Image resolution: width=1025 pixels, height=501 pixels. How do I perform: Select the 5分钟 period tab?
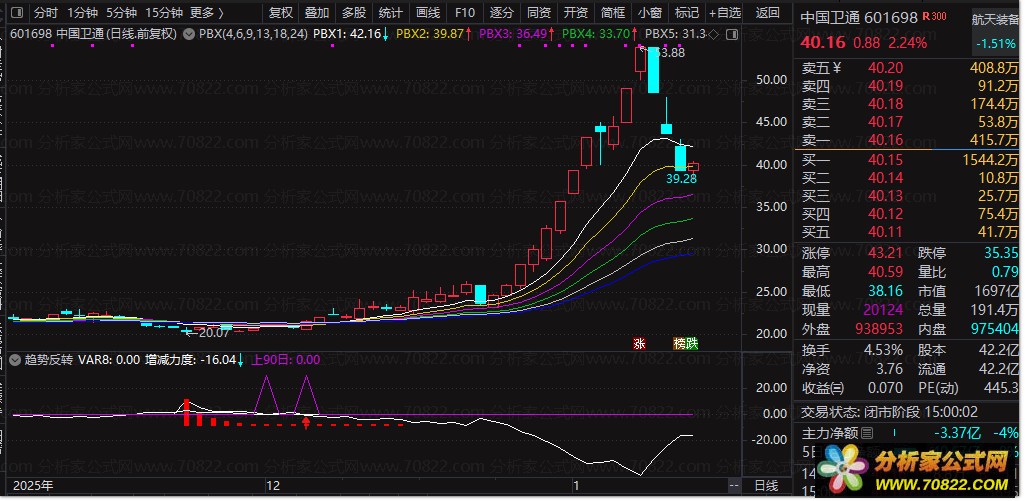[x=122, y=12]
